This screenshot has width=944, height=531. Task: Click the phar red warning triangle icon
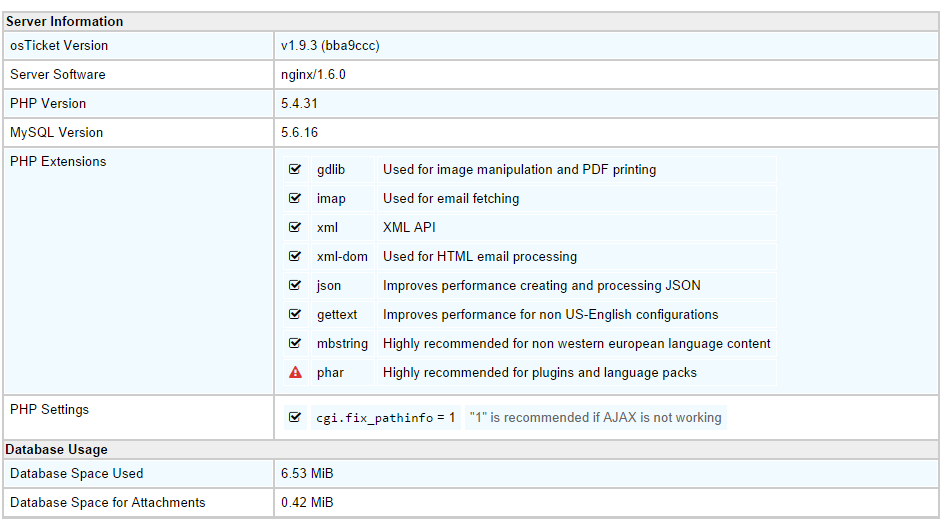pos(295,373)
